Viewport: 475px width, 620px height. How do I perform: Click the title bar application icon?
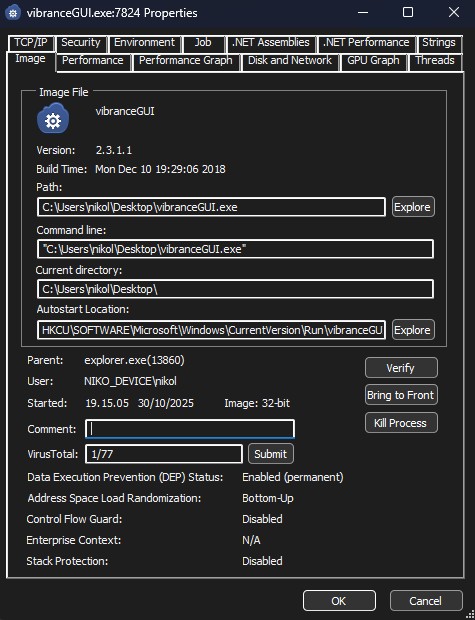tap(13, 13)
